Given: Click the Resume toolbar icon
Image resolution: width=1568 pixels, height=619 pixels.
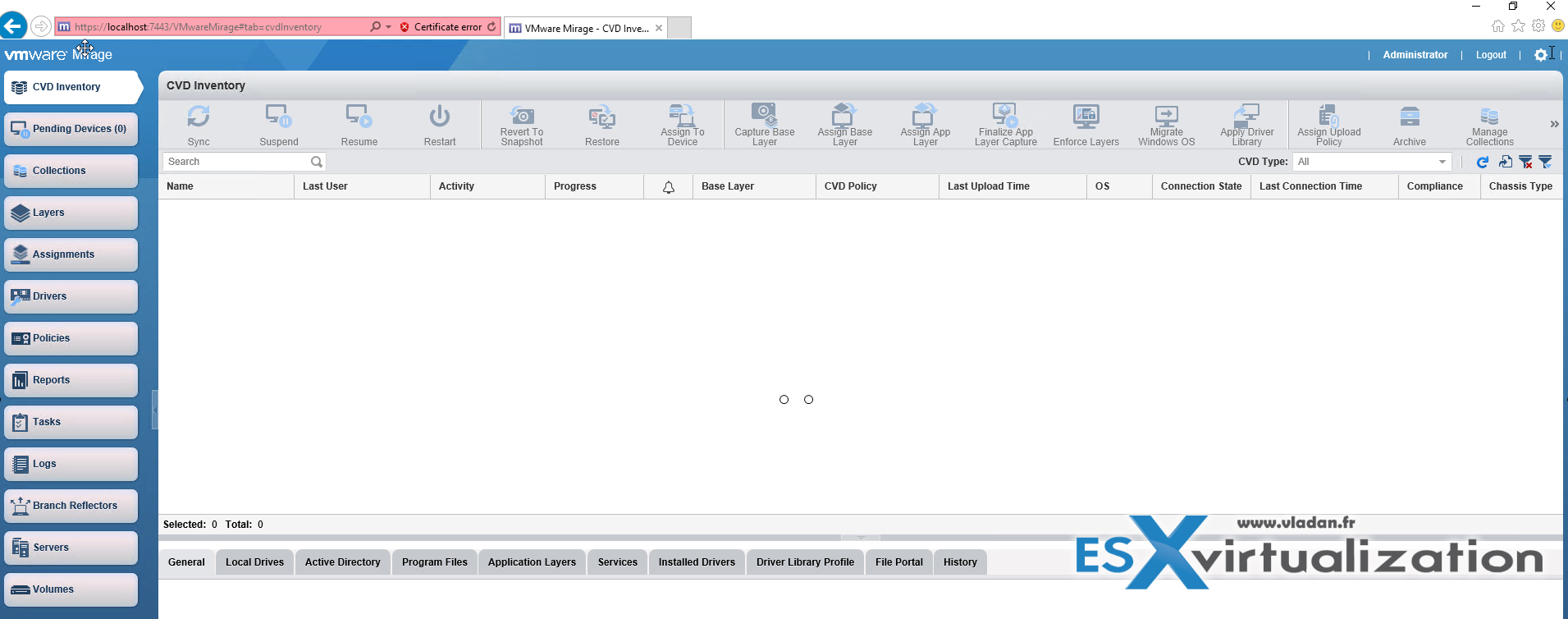Looking at the screenshot, I should click(359, 116).
